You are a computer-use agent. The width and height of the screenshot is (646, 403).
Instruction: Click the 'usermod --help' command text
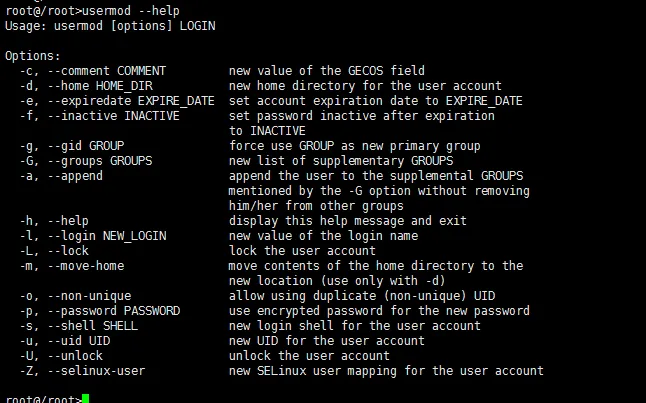point(118,8)
